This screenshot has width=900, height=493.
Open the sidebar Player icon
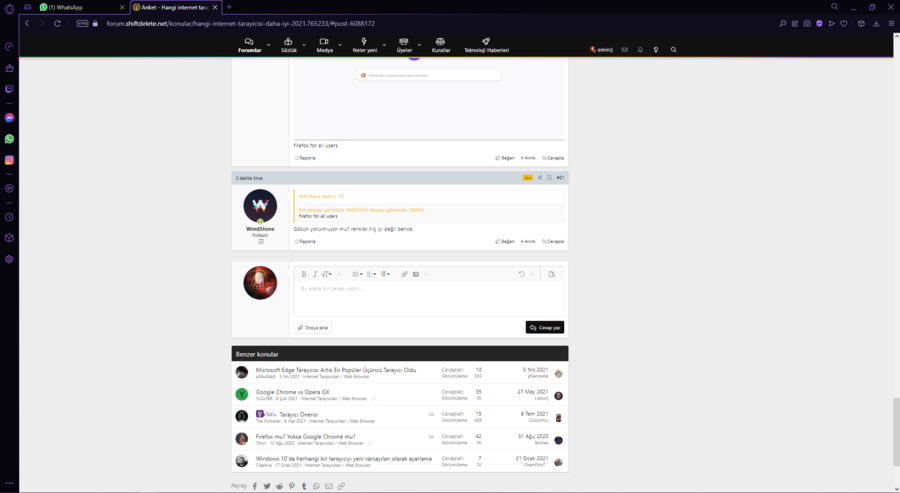pyautogui.click(x=9, y=188)
